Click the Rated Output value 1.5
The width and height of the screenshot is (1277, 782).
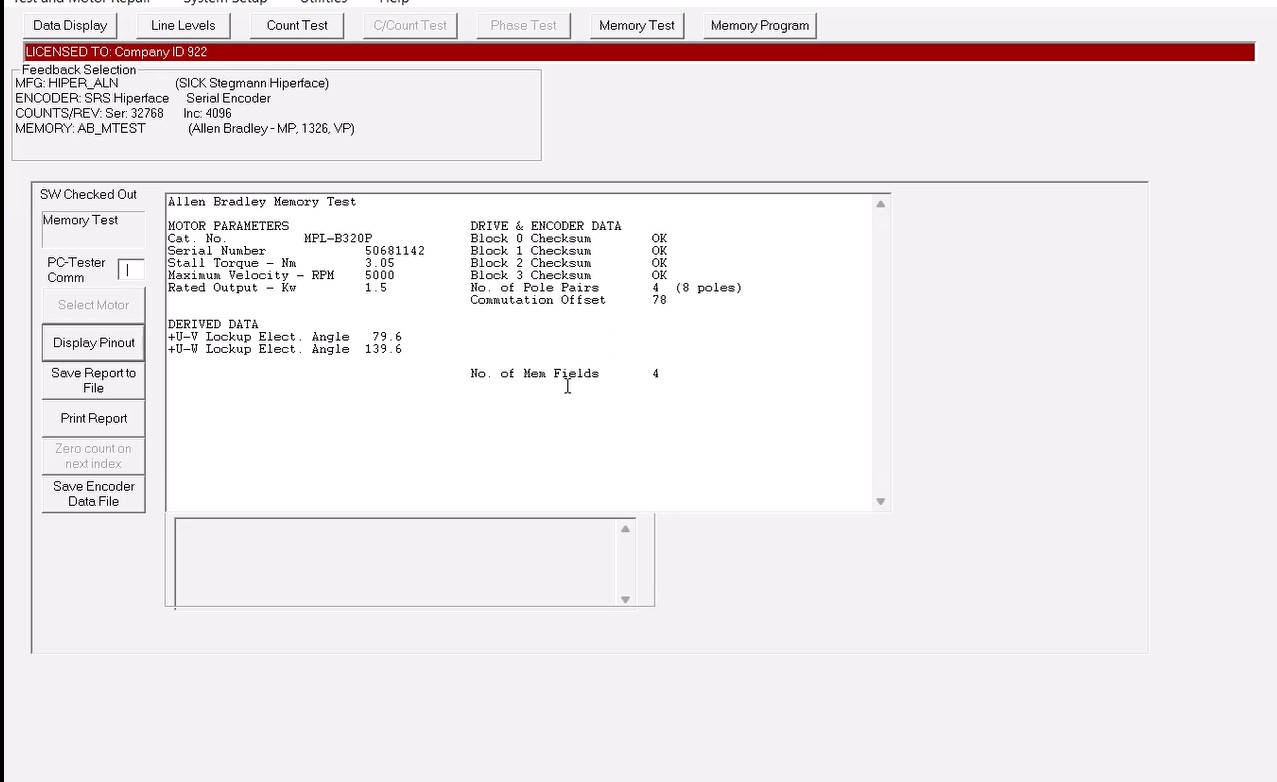tap(376, 288)
